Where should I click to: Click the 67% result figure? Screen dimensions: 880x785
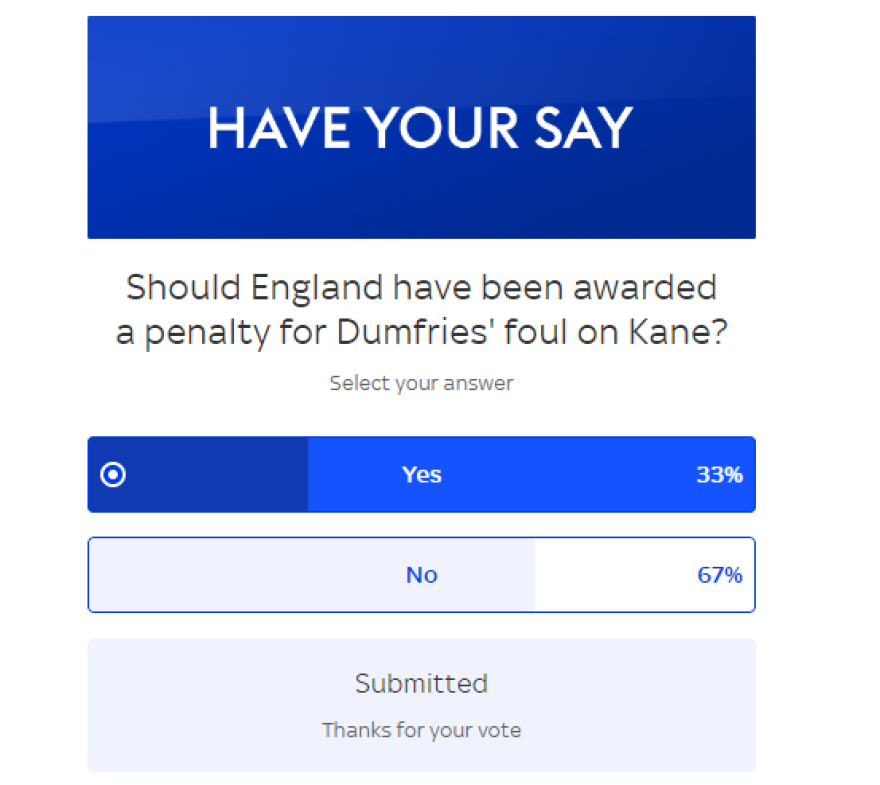pyautogui.click(x=719, y=575)
